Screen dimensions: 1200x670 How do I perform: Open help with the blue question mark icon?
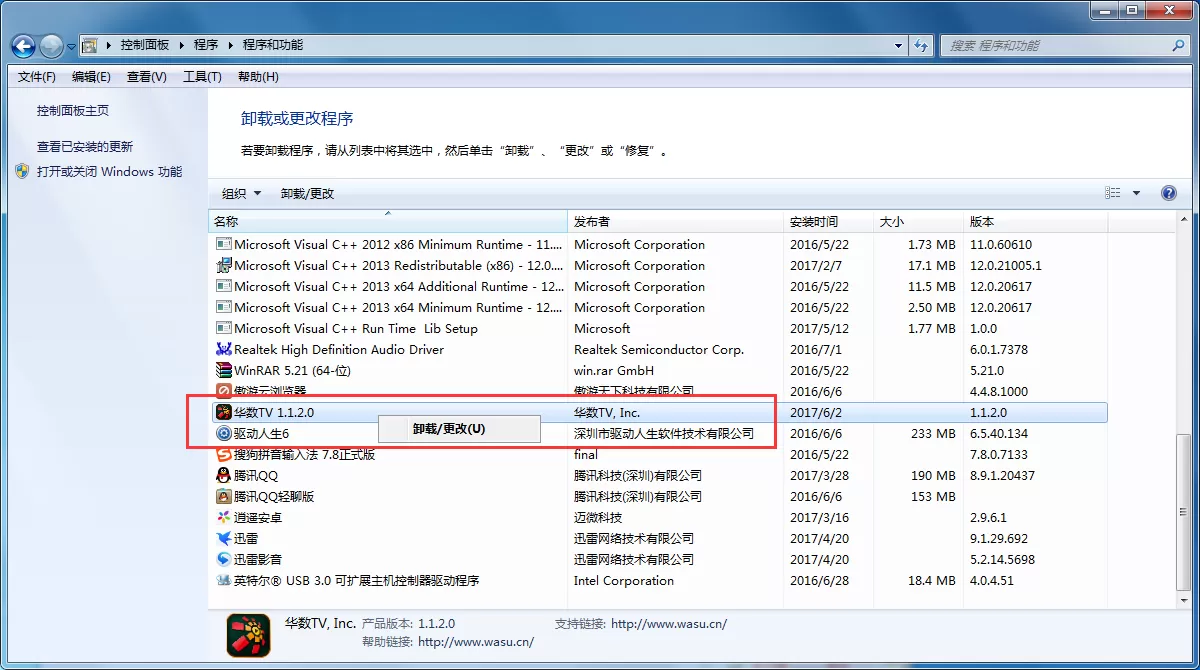(1168, 193)
